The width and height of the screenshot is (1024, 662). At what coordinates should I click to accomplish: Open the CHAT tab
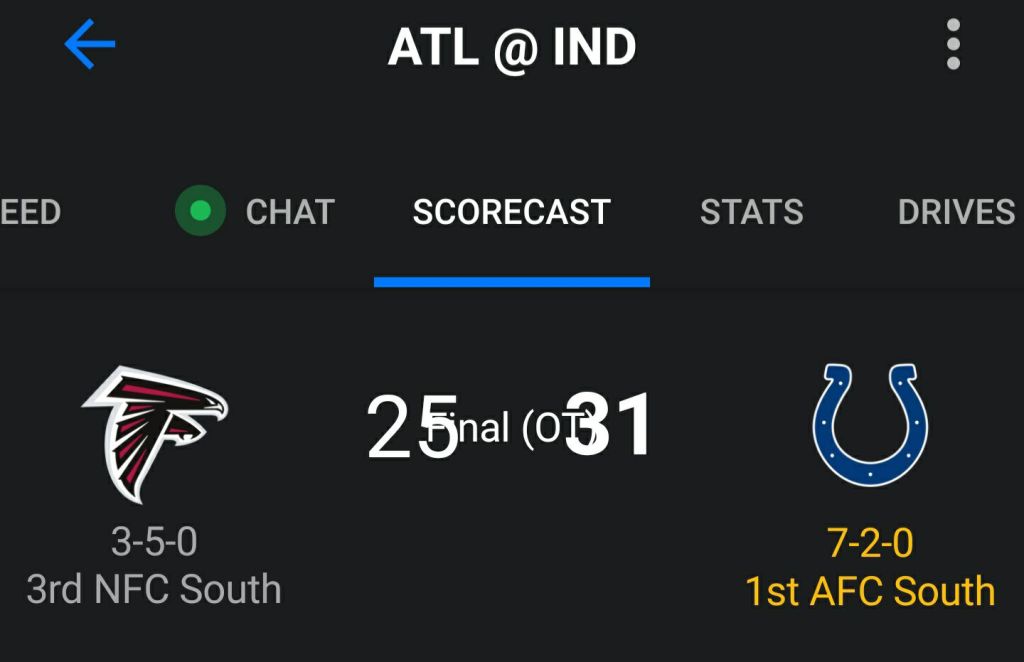click(290, 212)
